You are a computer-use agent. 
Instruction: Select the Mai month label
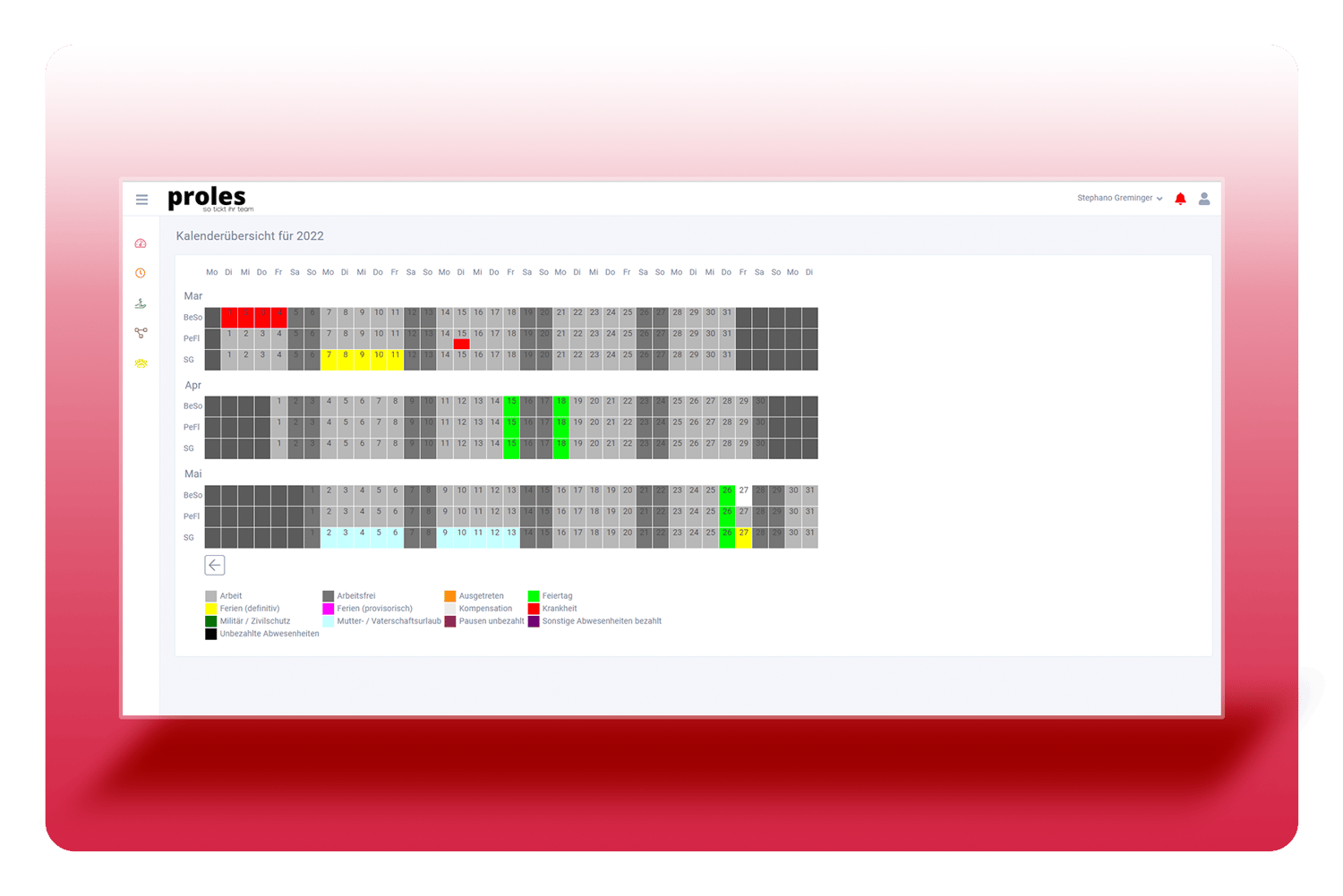pos(193,474)
